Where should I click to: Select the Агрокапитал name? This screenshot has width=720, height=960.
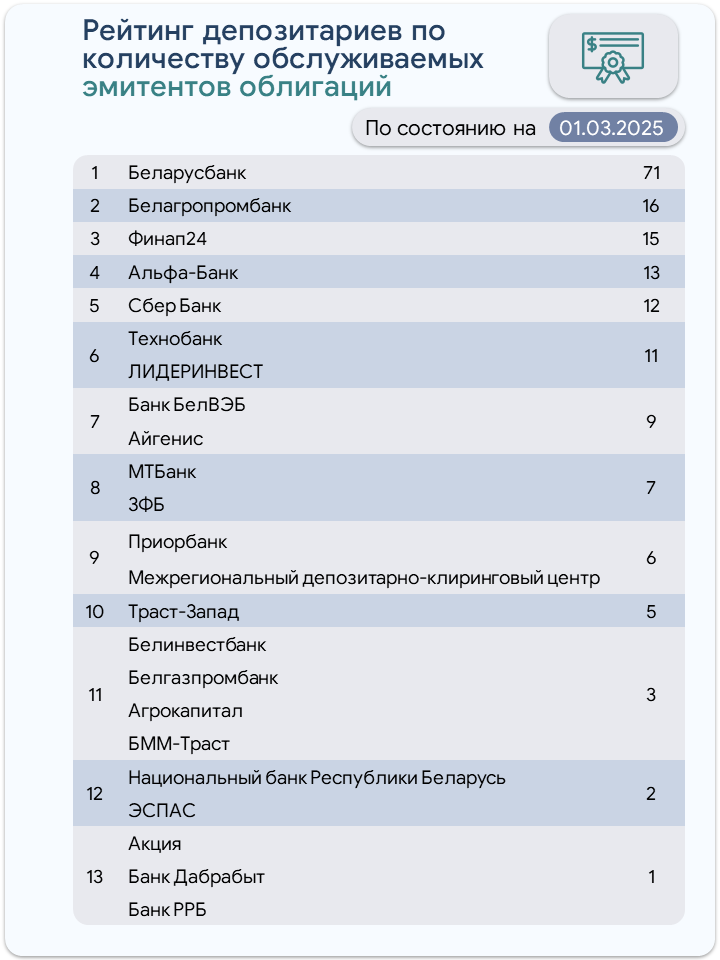(x=185, y=711)
